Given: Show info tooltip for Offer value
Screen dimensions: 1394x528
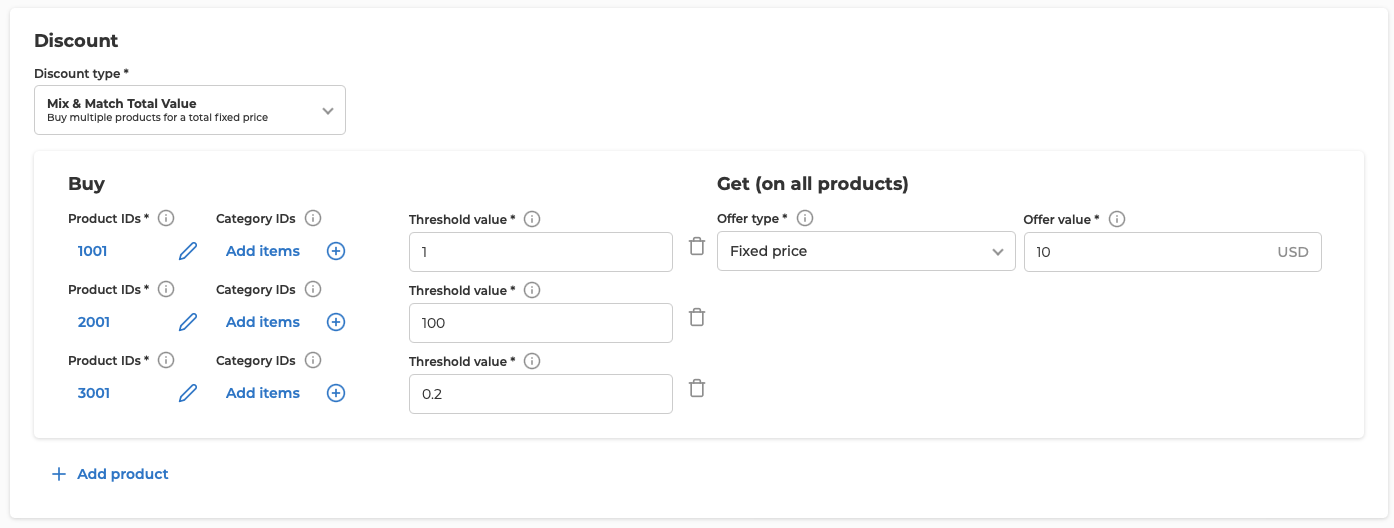Looking at the screenshot, I should (1117, 219).
